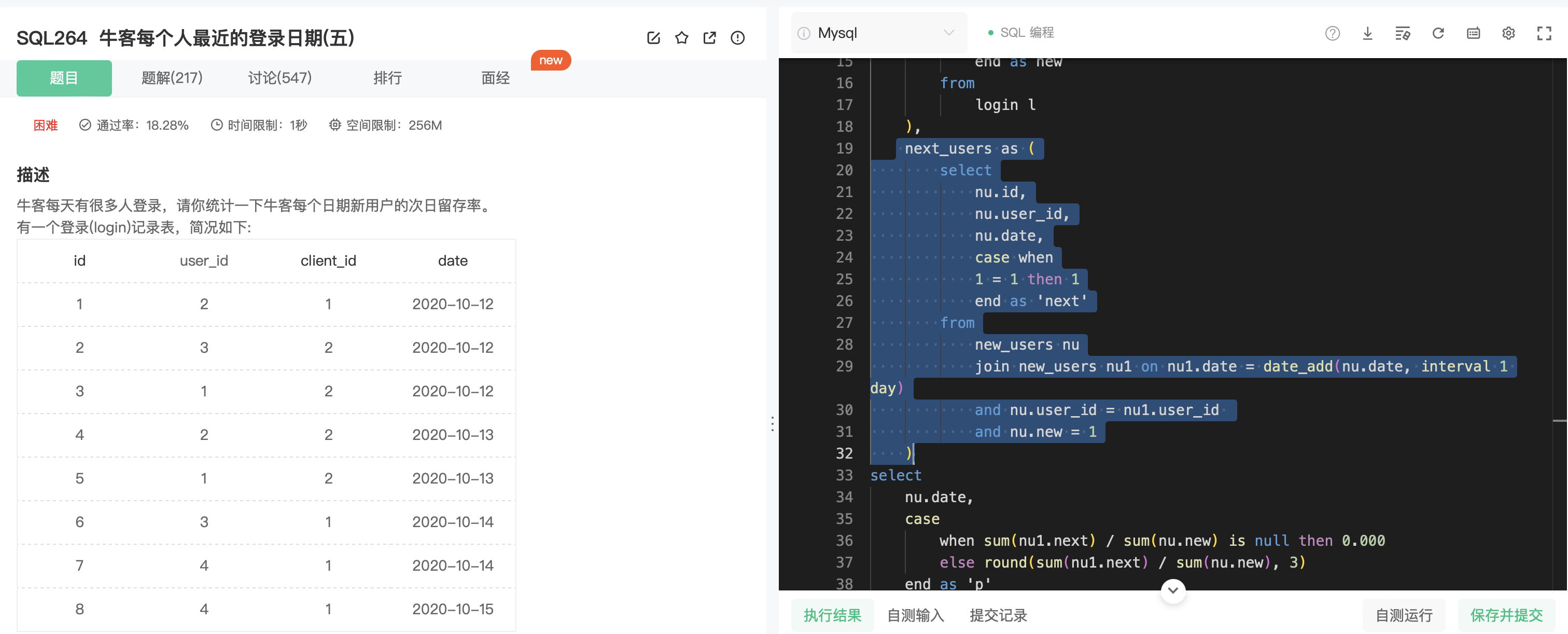The height and width of the screenshot is (634, 1568).
Task: Click the share external link icon
Action: pos(709,38)
